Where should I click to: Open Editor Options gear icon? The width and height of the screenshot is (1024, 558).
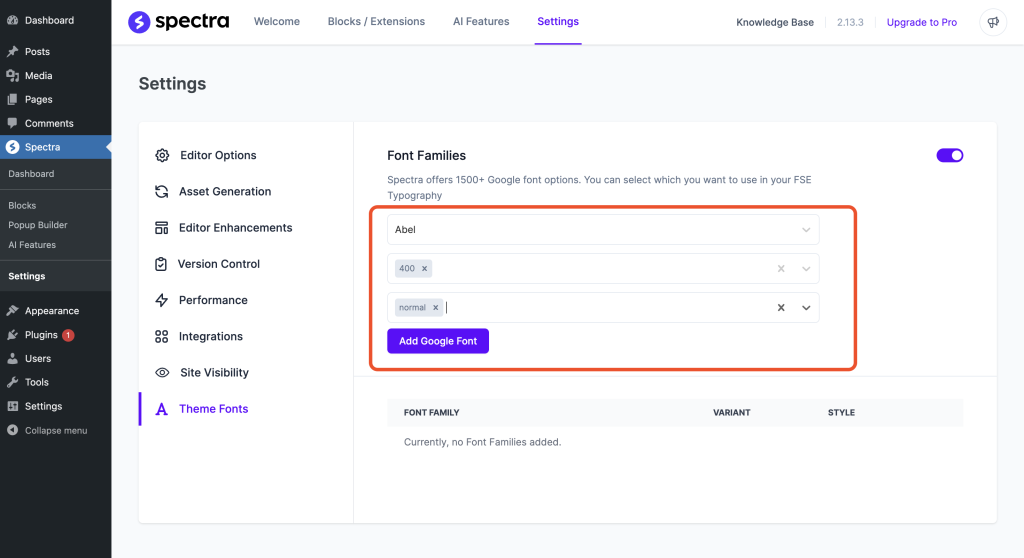tap(162, 156)
